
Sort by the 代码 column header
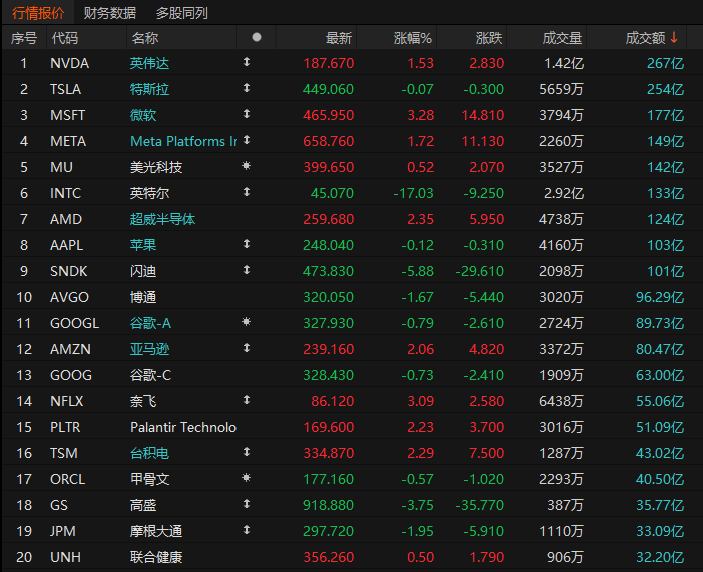click(65, 38)
